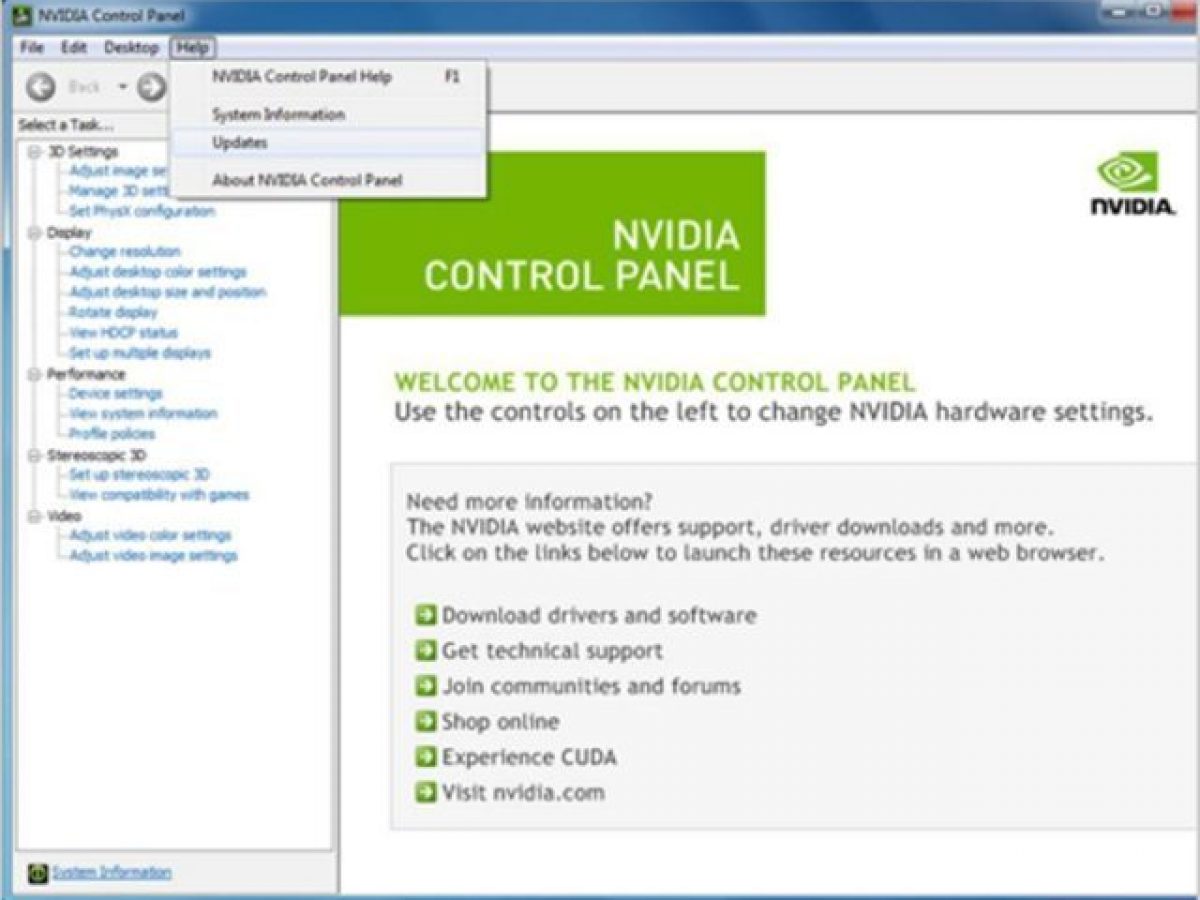Click the green arrow beside Shop online
Screen dimensions: 1200x900
pyautogui.click(x=426, y=722)
